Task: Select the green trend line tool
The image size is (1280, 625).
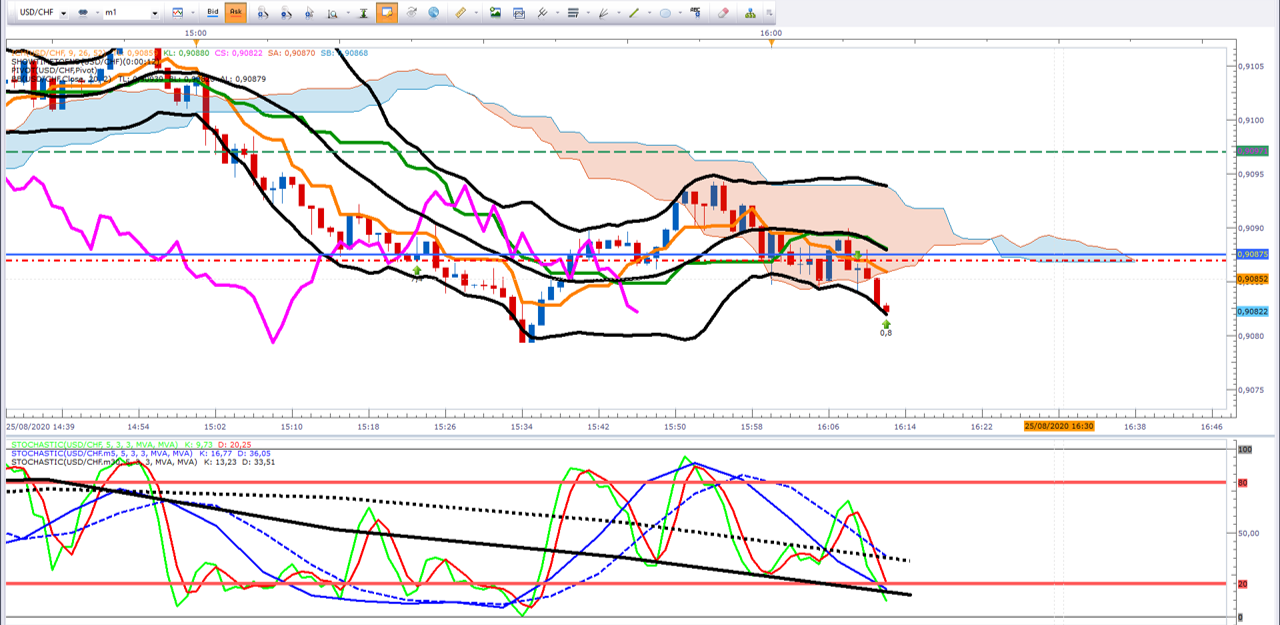Action: click(x=633, y=13)
